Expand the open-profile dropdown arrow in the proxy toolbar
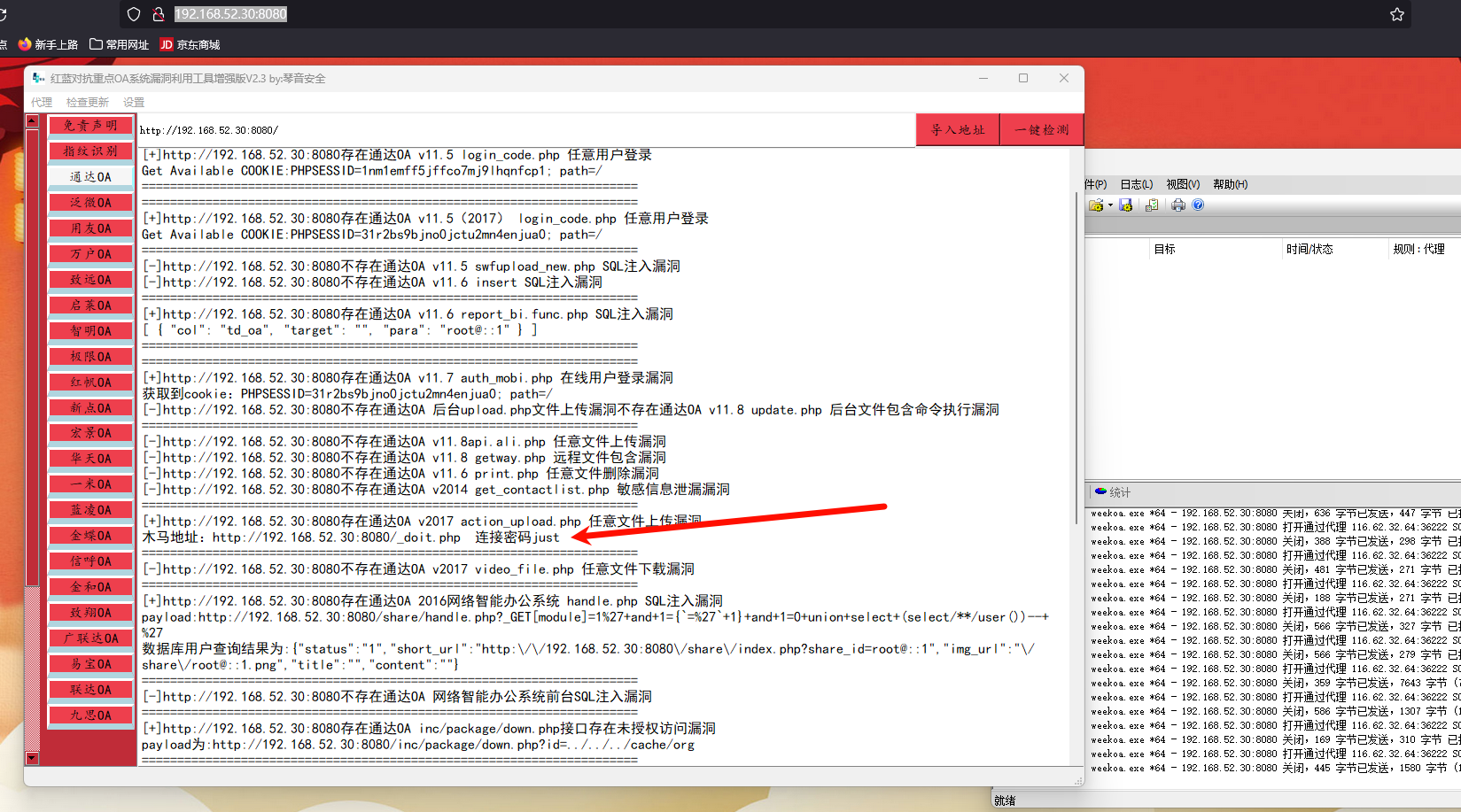The width and height of the screenshot is (1461, 812). [x=1110, y=205]
